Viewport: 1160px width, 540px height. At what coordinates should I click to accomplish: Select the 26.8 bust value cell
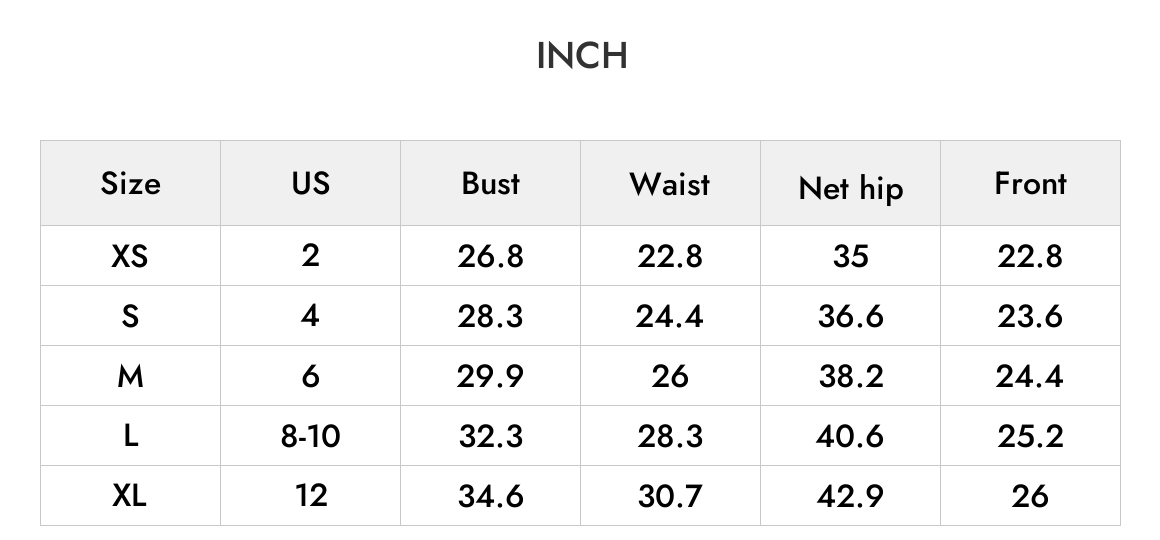[x=490, y=256]
